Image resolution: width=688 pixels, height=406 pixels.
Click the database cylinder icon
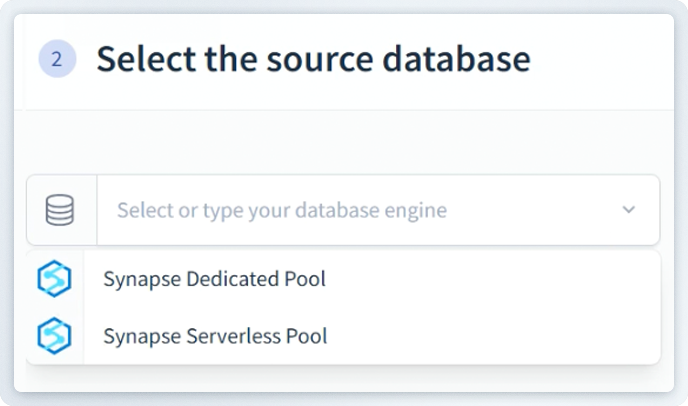pyautogui.click(x=61, y=210)
